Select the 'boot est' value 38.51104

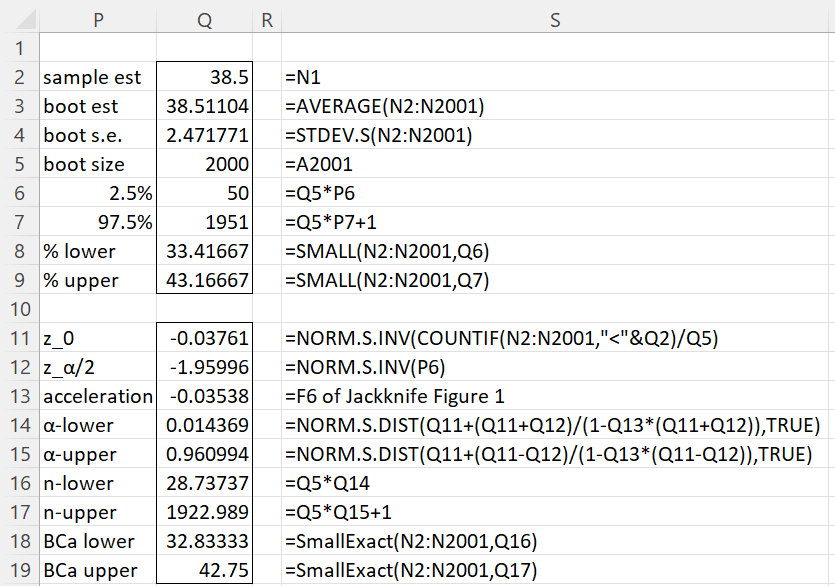tap(204, 106)
